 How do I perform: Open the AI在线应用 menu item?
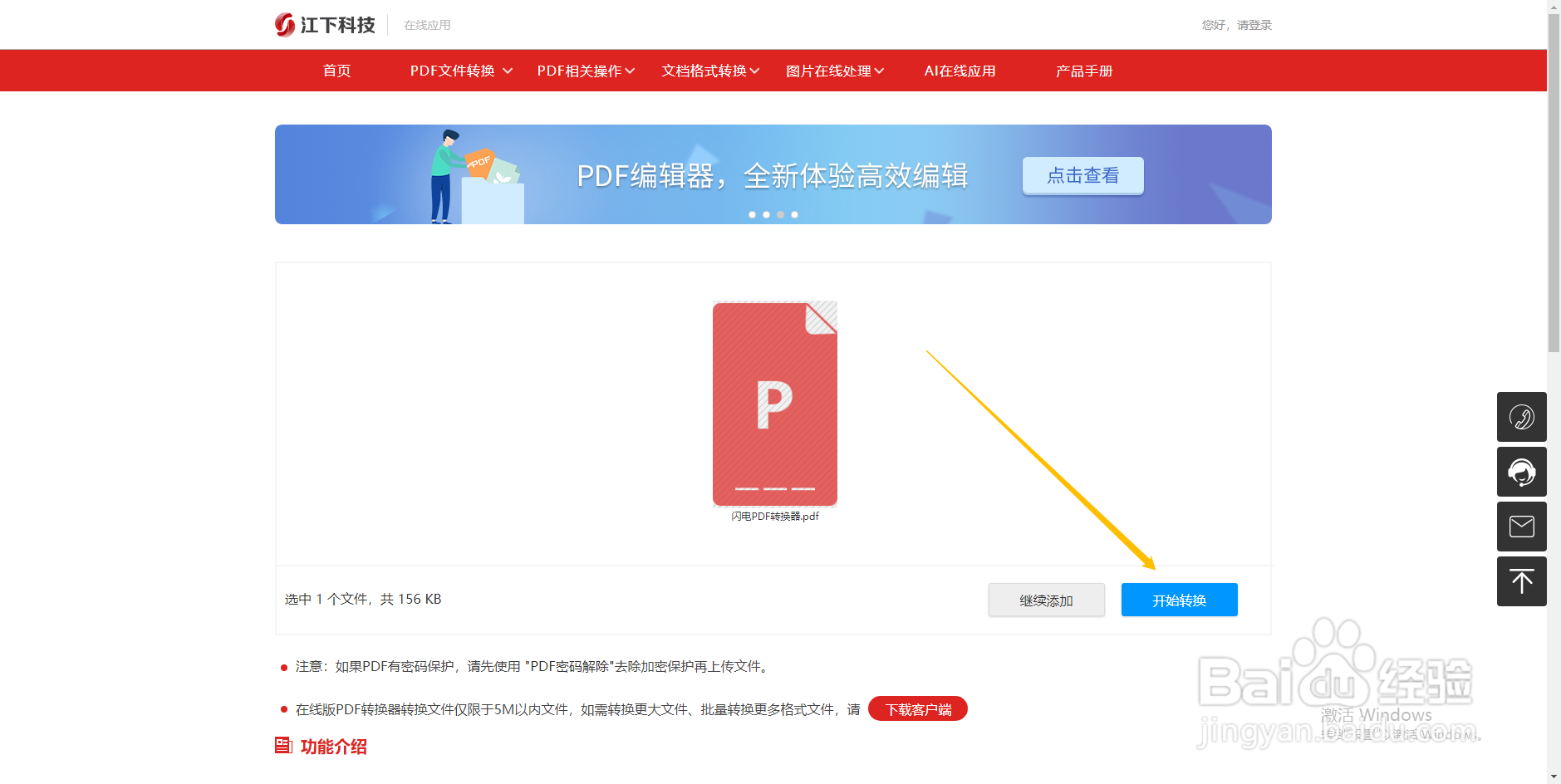(959, 71)
